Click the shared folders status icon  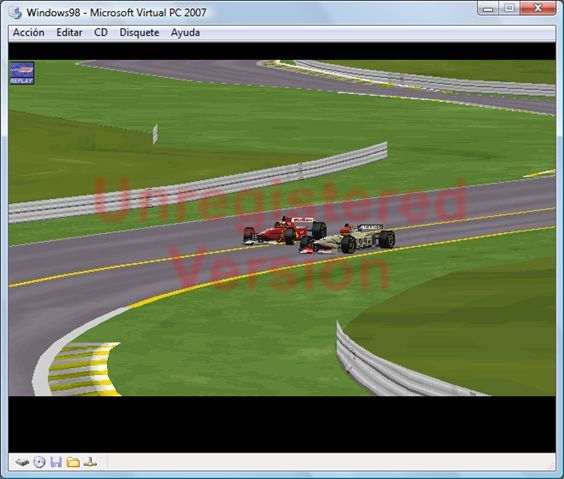tap(73, 462)
